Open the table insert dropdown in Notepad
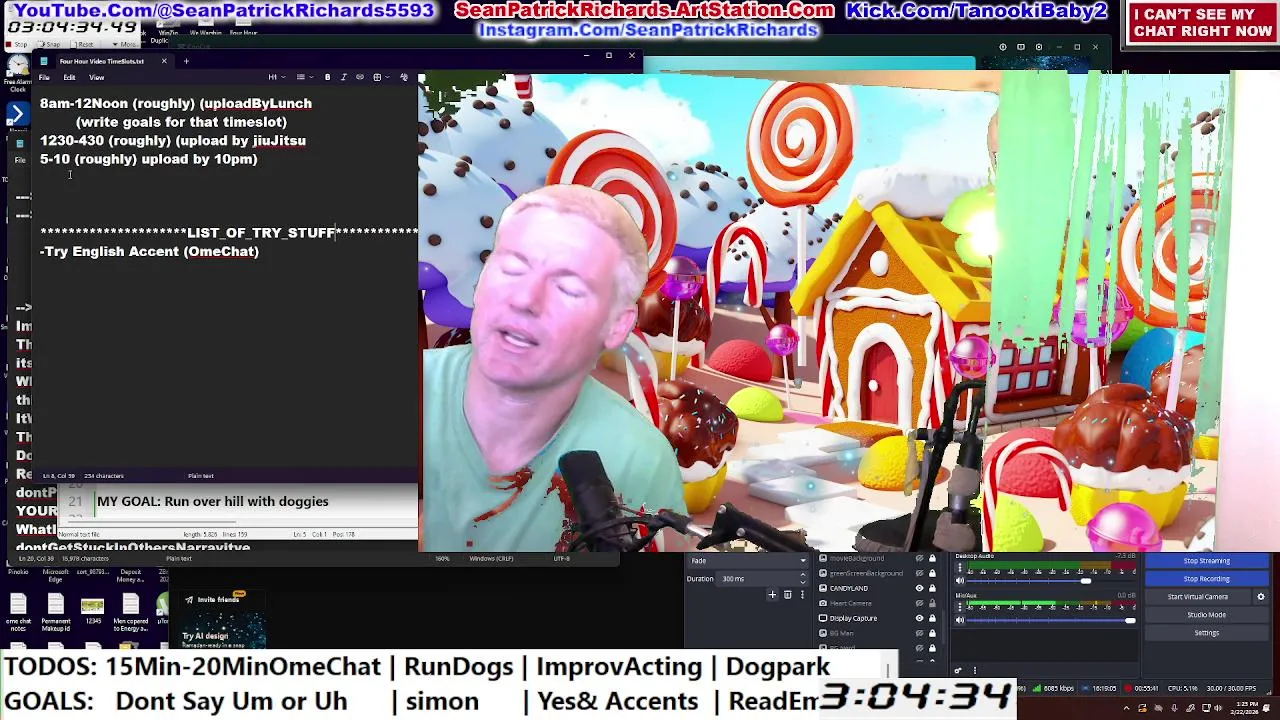Screen dimensions: 1280x720 pyautogui.click(x=381, y=77)
